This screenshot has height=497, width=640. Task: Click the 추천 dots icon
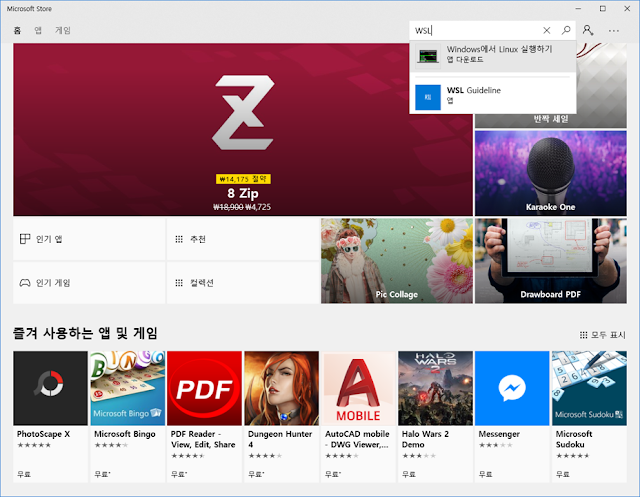coord(179,239)
